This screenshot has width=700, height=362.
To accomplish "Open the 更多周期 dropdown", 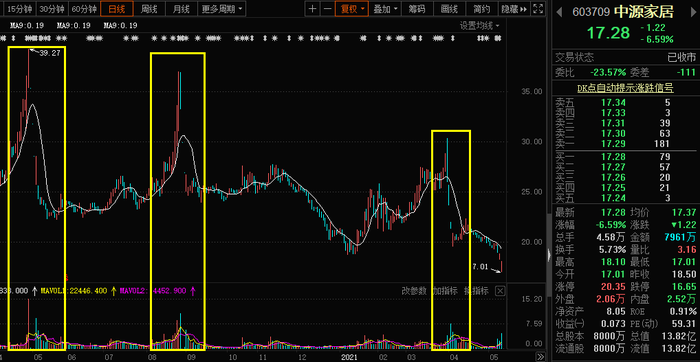I will [222, 8].
